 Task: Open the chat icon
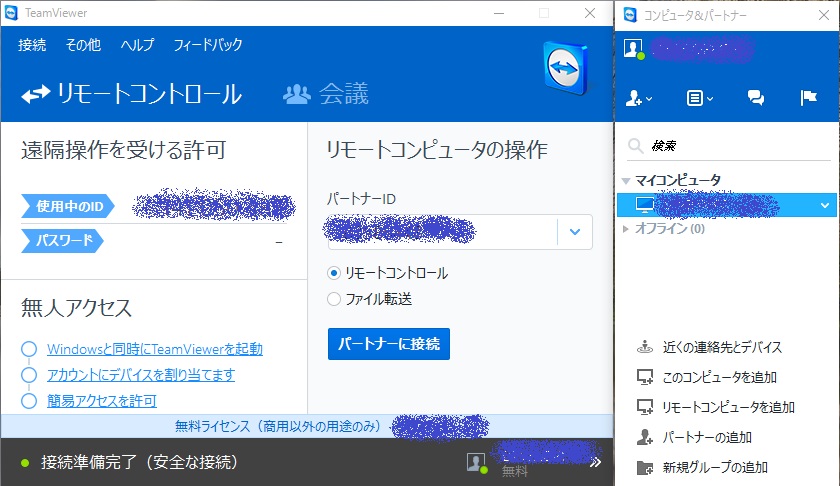755,98
